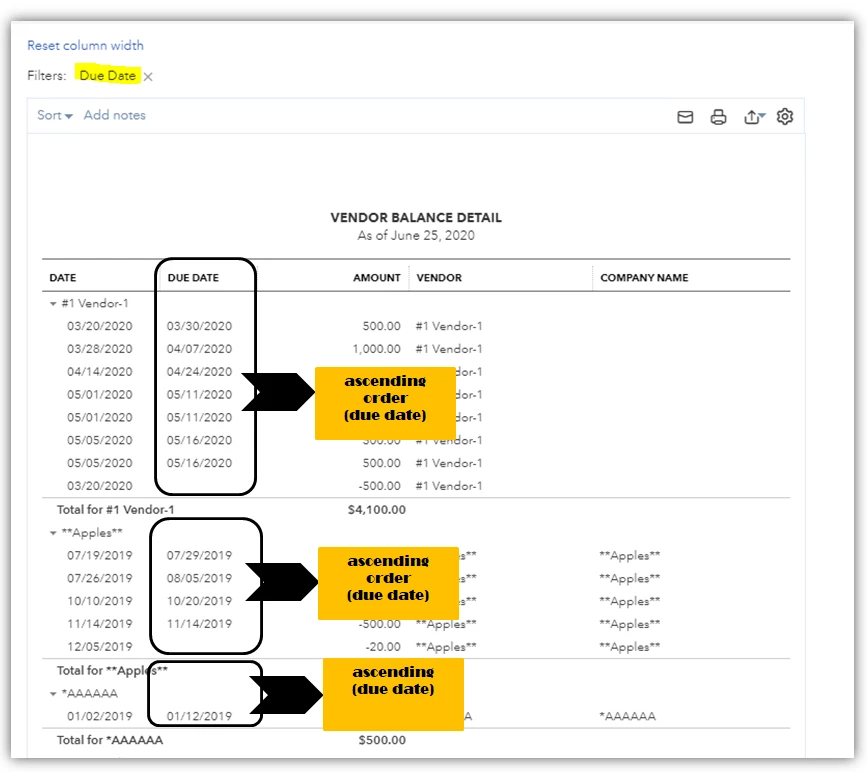Viewport: 867px width, 772px height.
Task: Click the 05/16/2020 due date in 500.00 row
Action: pyautogui.click(x=199, y=463)
